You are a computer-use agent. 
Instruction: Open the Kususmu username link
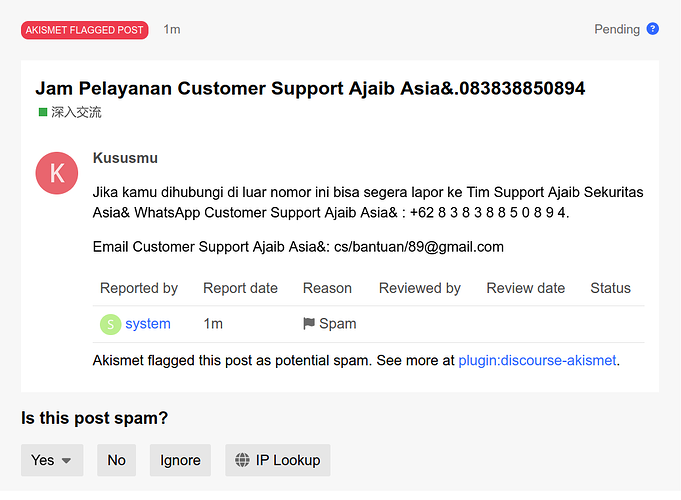[x=125, y=158]
